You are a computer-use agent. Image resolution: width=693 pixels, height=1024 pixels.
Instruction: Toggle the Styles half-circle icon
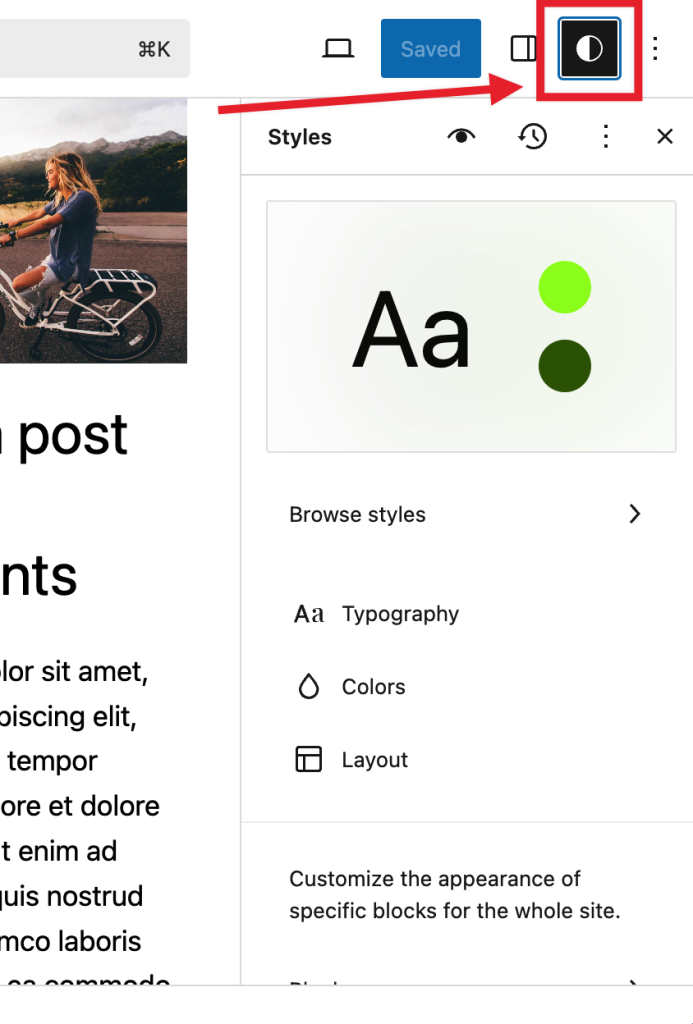(x=589, y=48)
